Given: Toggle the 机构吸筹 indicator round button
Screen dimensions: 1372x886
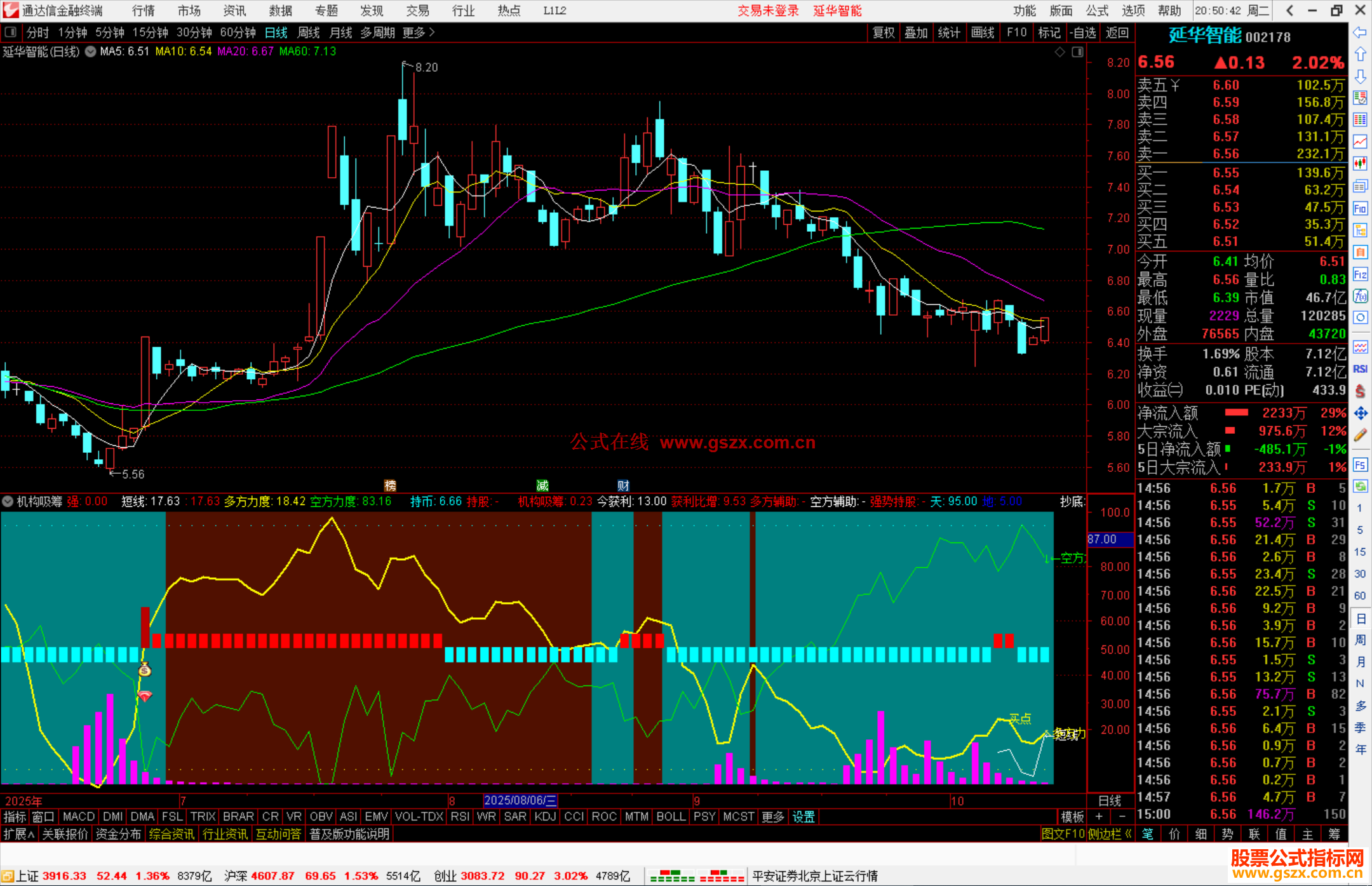Looking at the screenshot, I should click(8, 502).
